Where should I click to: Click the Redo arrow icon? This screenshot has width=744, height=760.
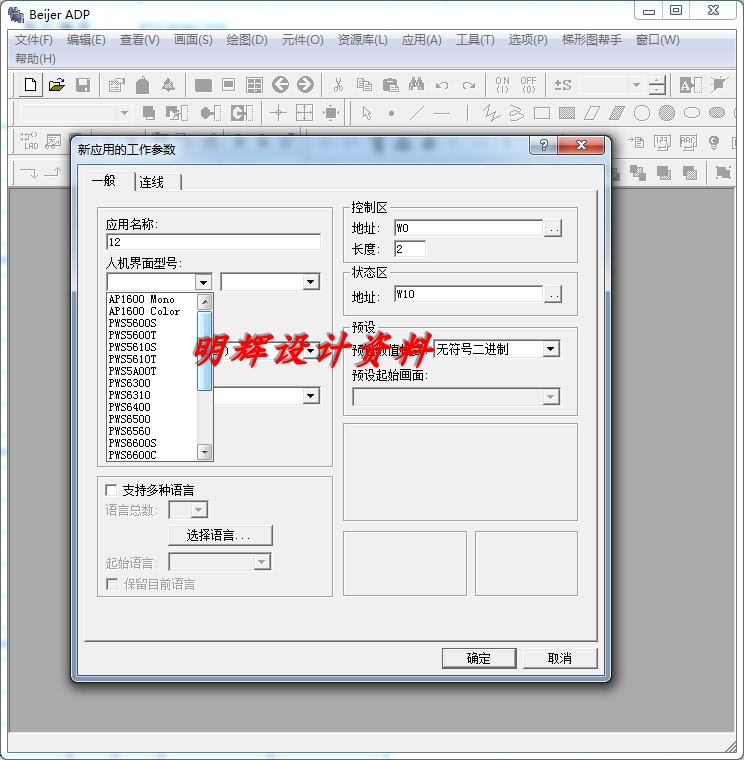468,85
